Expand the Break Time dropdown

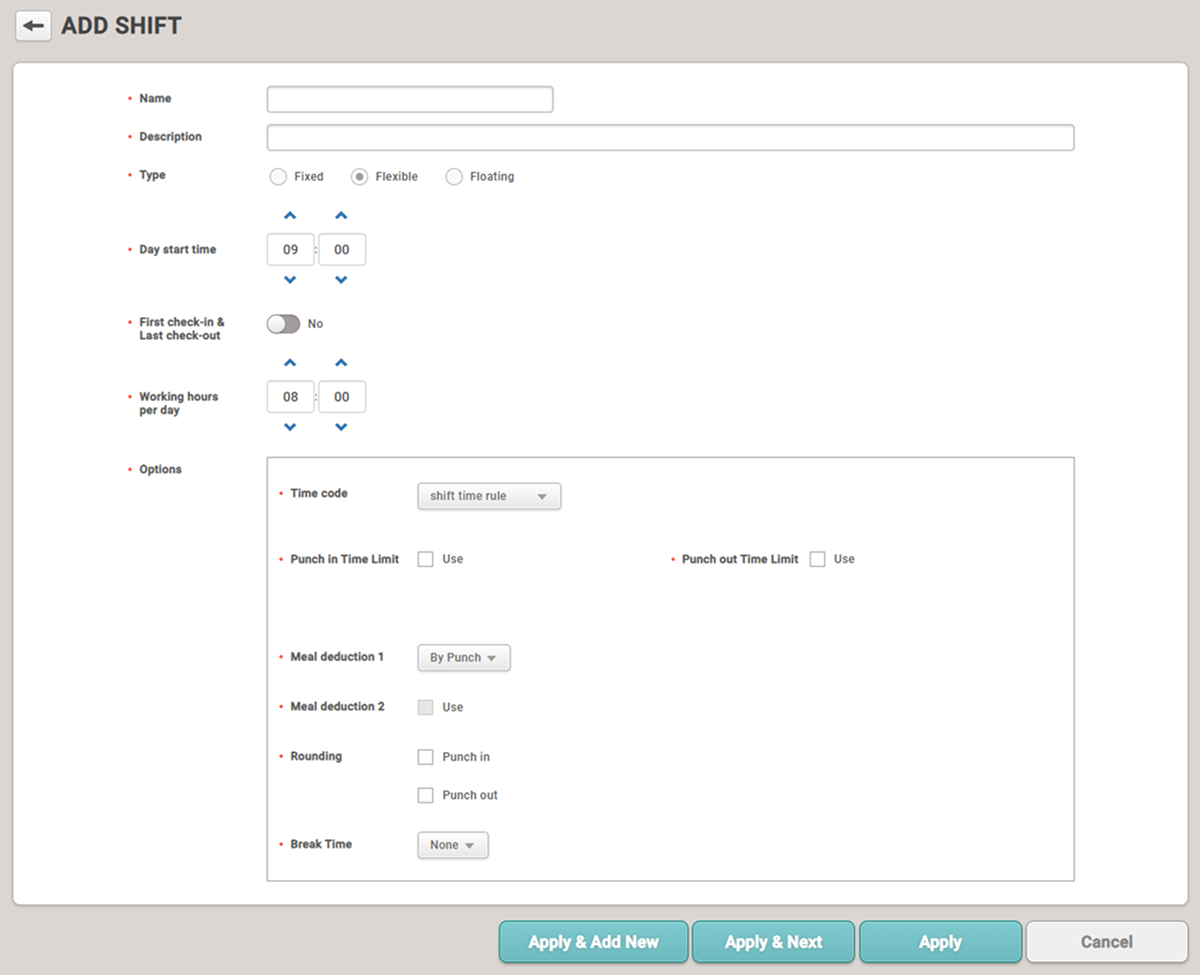point(452,845)
